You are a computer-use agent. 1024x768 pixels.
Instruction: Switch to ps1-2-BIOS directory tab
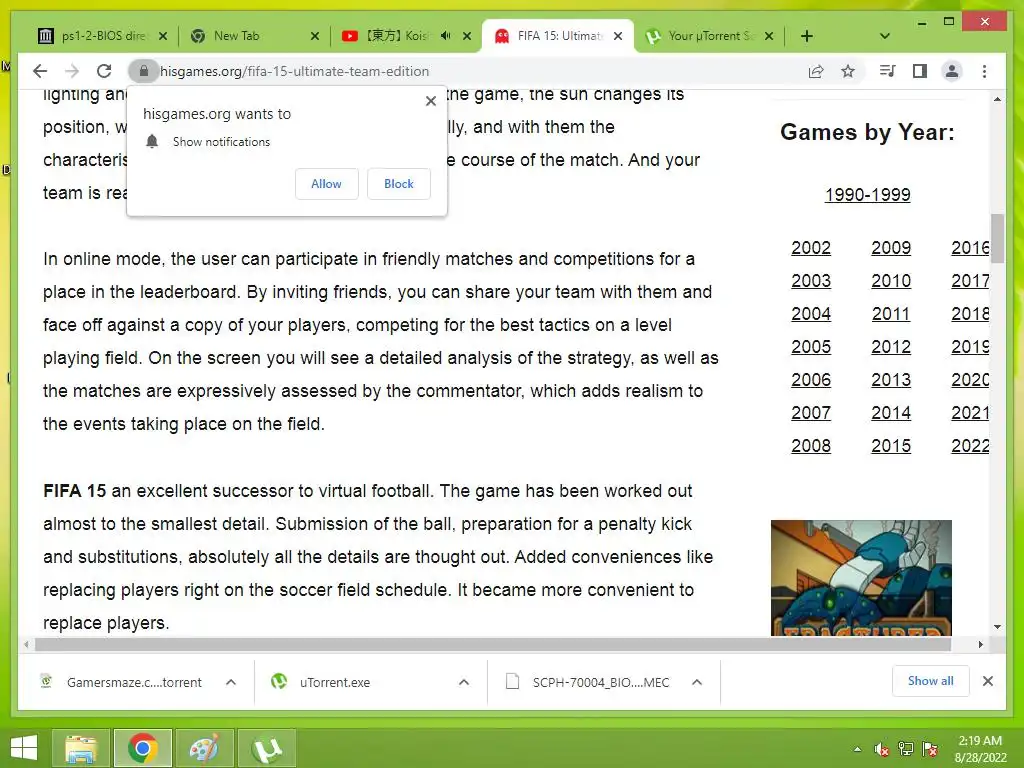[x=102, y=36]
